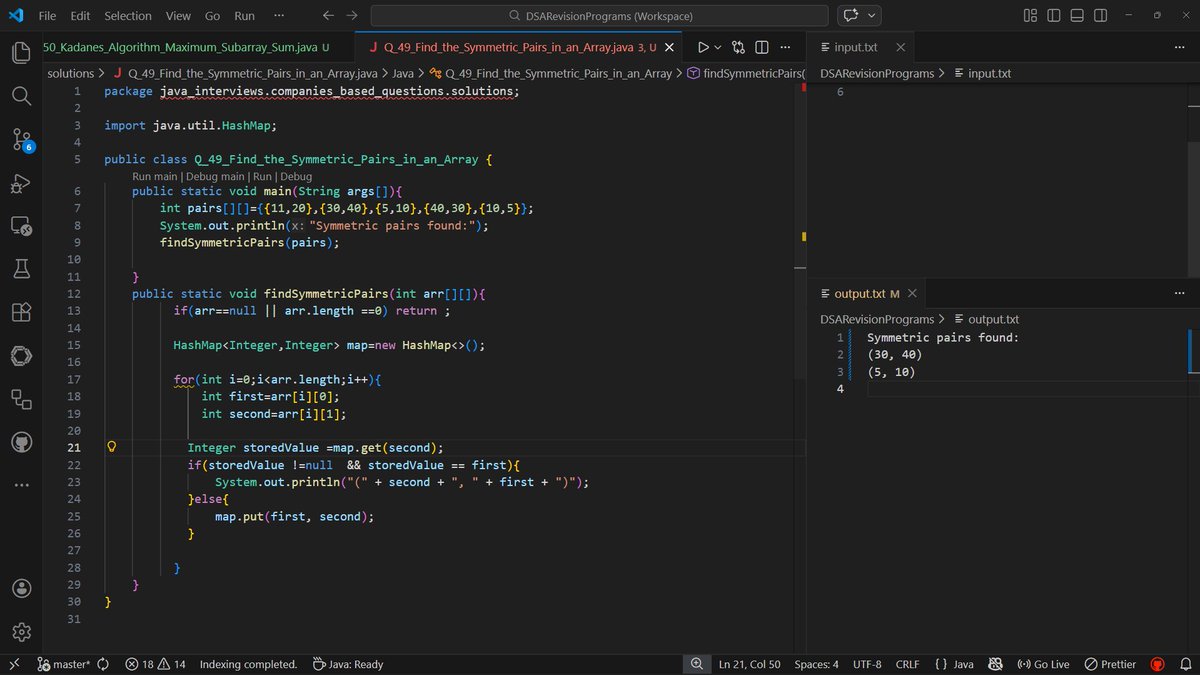Click Java Ready status item
Viewport: 1200px width, 675px height.
[347, 664]
